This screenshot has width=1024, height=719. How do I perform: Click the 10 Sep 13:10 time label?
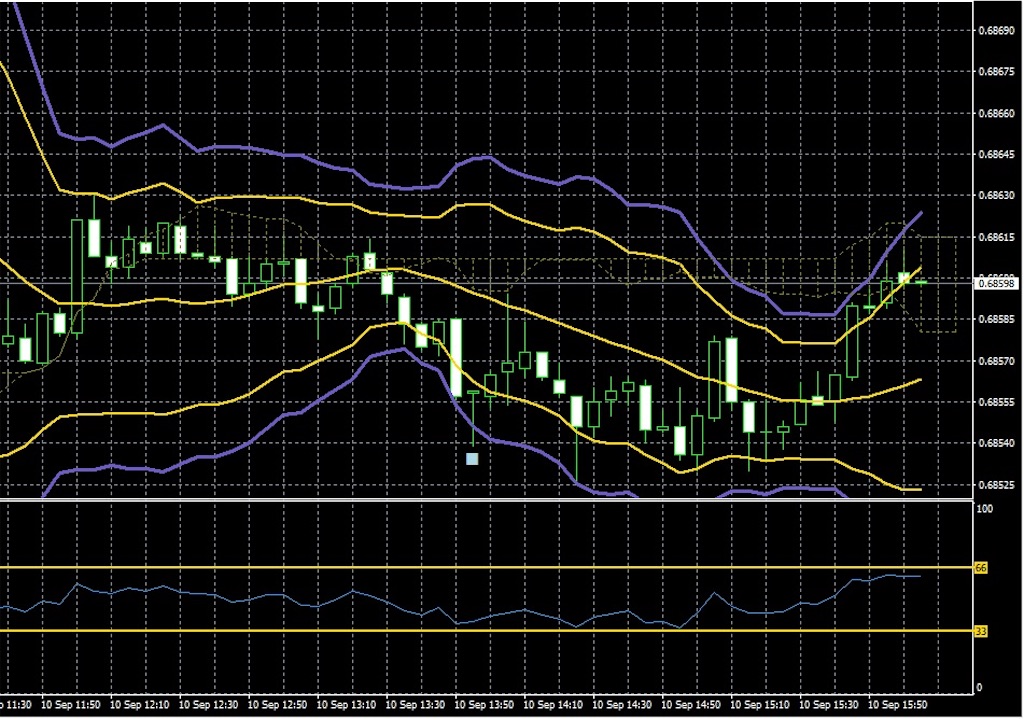346,705
